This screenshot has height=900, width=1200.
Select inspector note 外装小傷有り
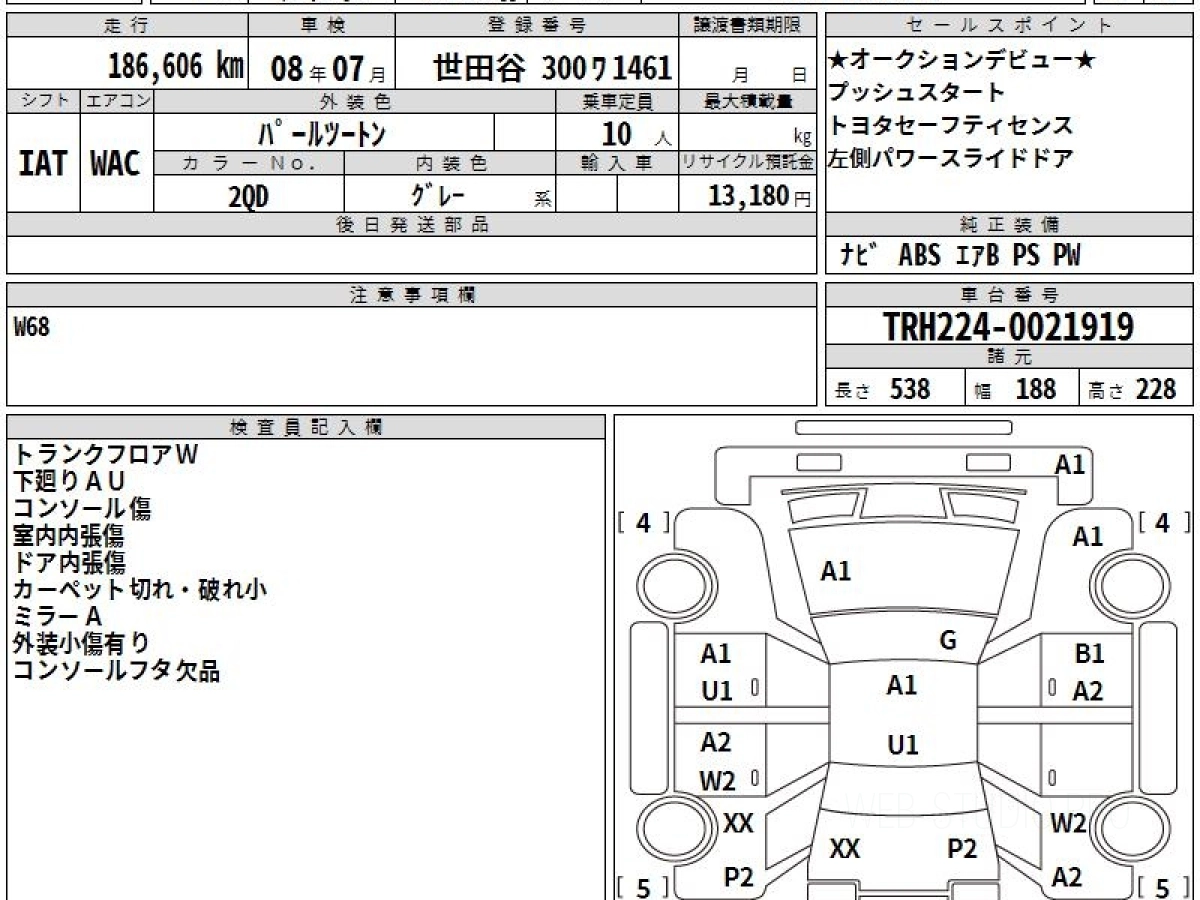pos(81,643)
